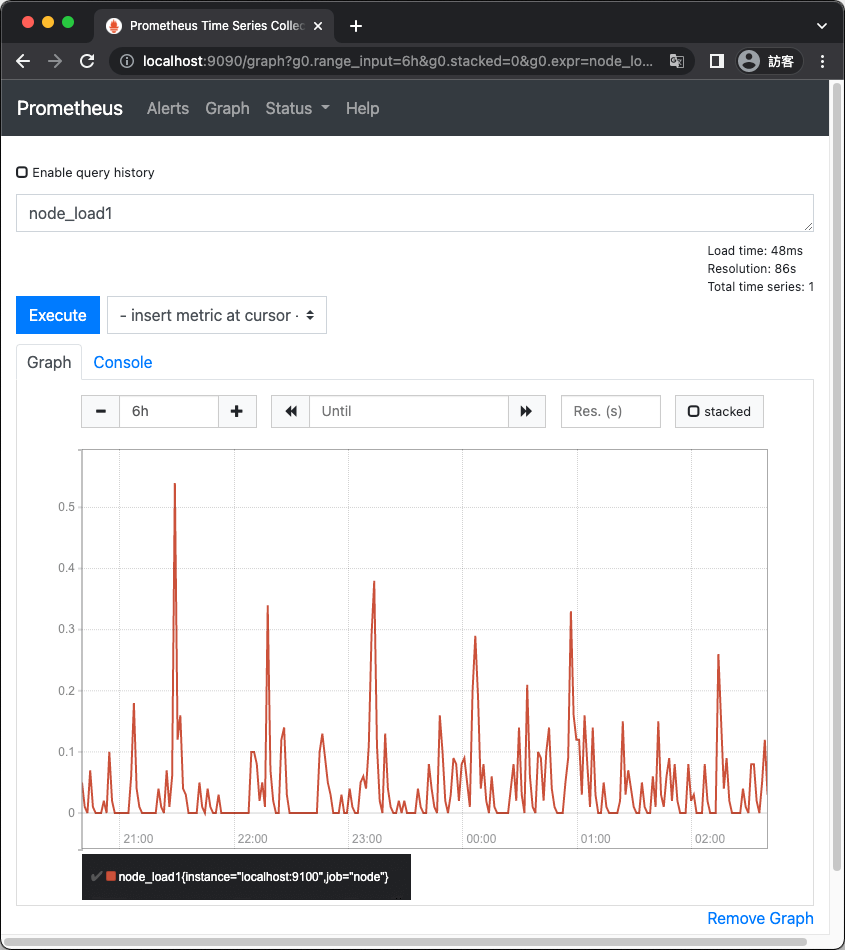Open the guest profile button
The height and width of the screenshot is (950, 845).
[x=769, y=61]
